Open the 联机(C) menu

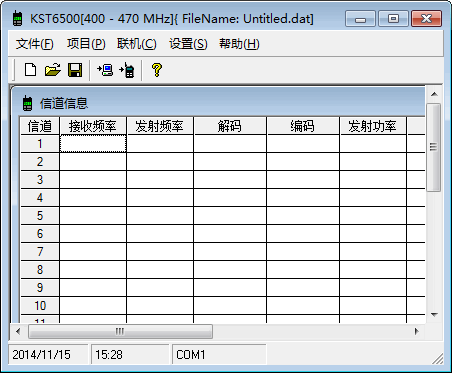(137, 44)
